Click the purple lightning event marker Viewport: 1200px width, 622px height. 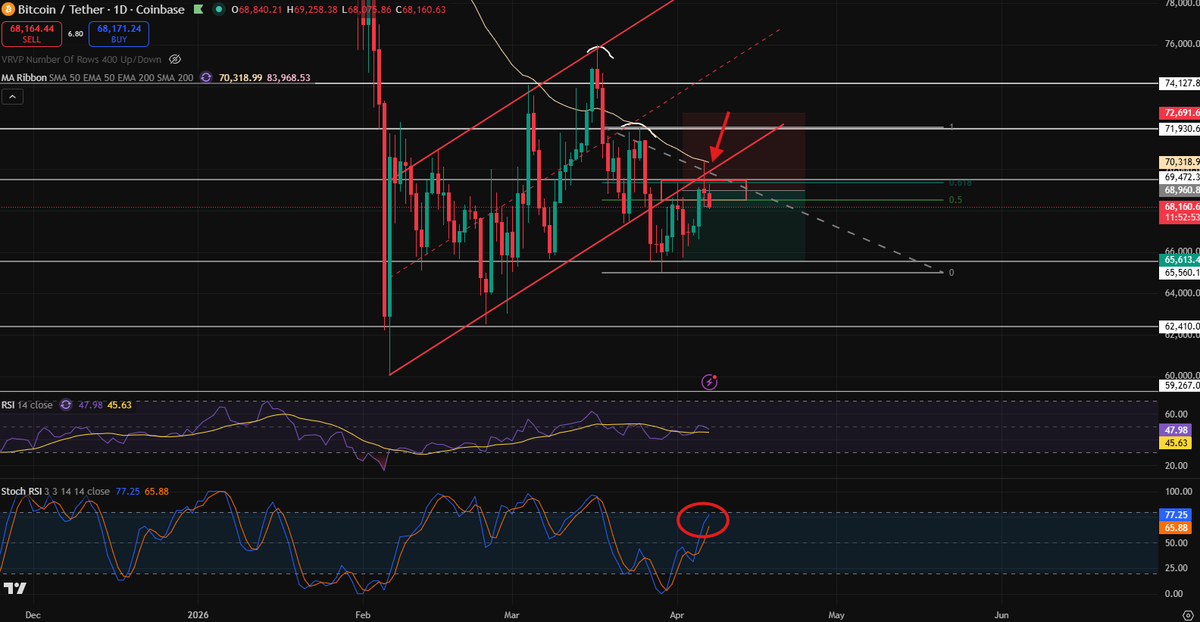click(x=709, y=381)
